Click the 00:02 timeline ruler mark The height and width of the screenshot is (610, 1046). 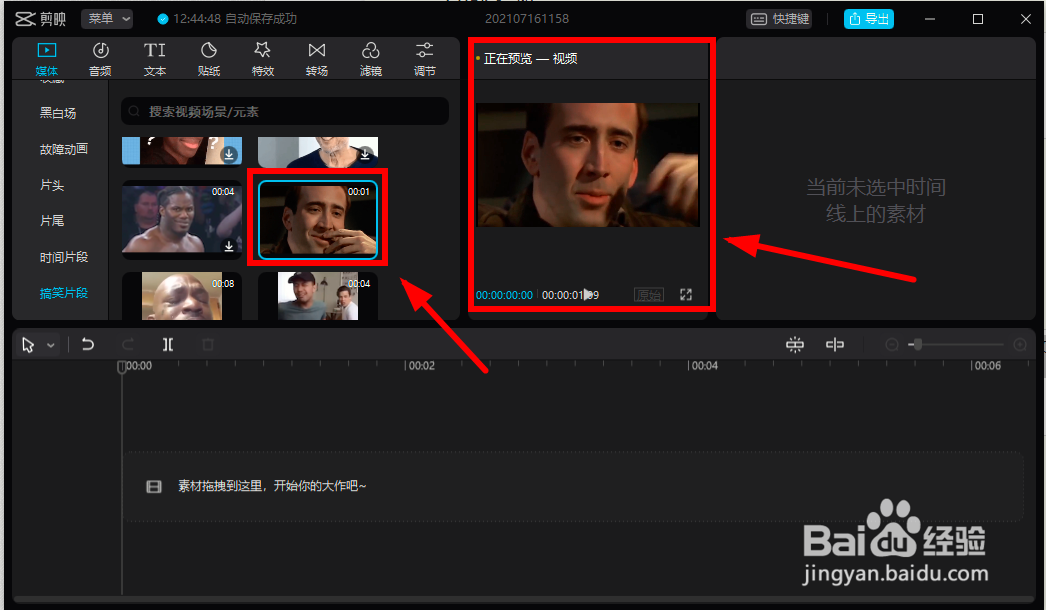pyautogui.click(x=420, y=366)
